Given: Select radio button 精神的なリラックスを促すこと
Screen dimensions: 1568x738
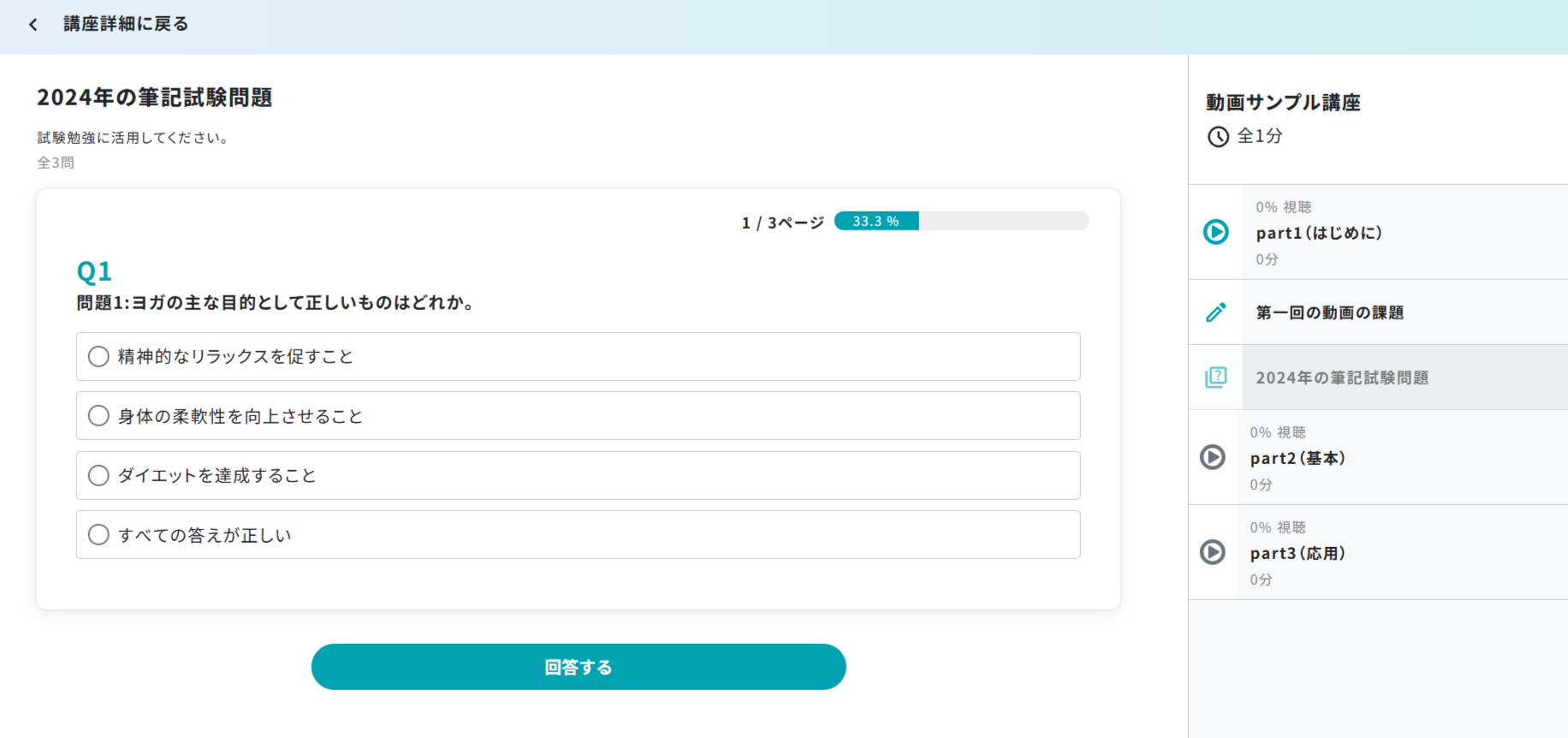Looking at the screenshot, I should [99, 356].
